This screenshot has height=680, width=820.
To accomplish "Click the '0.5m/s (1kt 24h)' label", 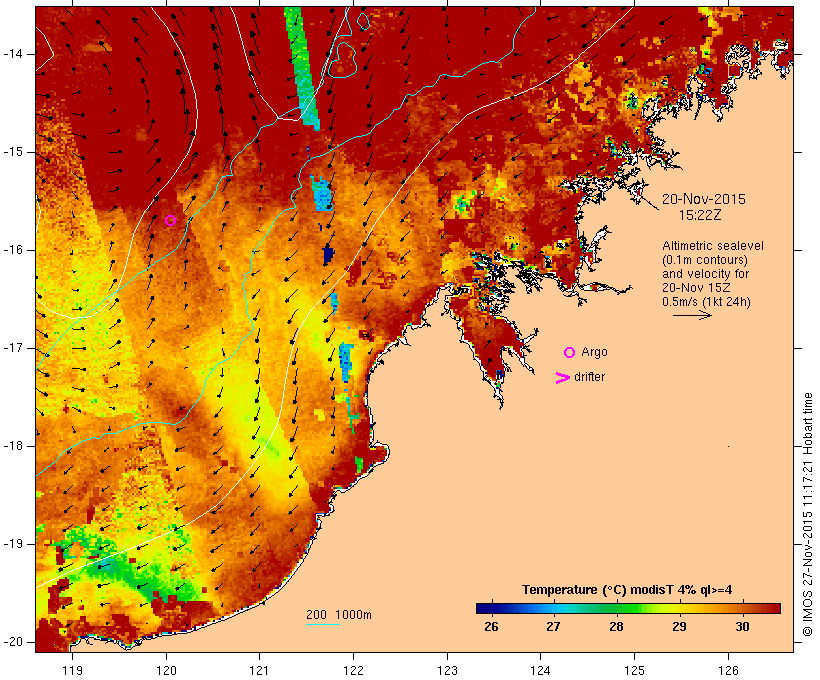I will point(706,302).
